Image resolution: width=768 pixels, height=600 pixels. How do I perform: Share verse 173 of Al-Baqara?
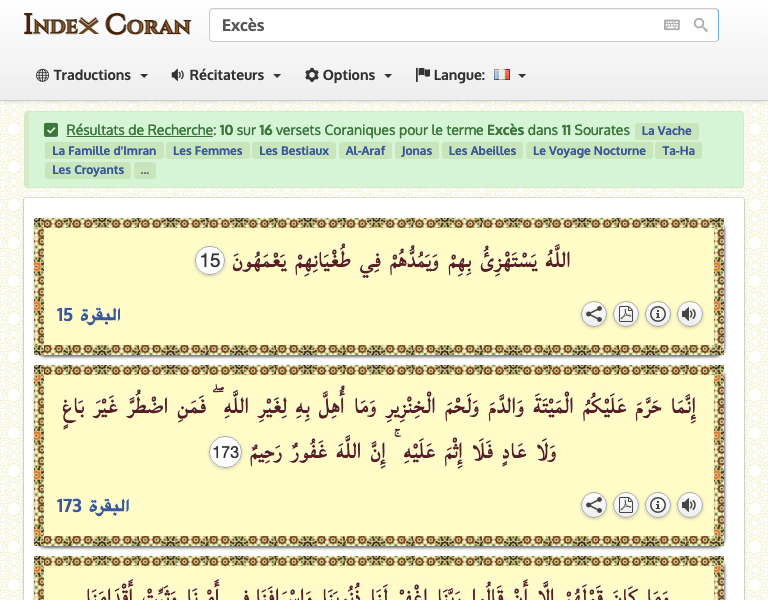[x=594, y=505]
